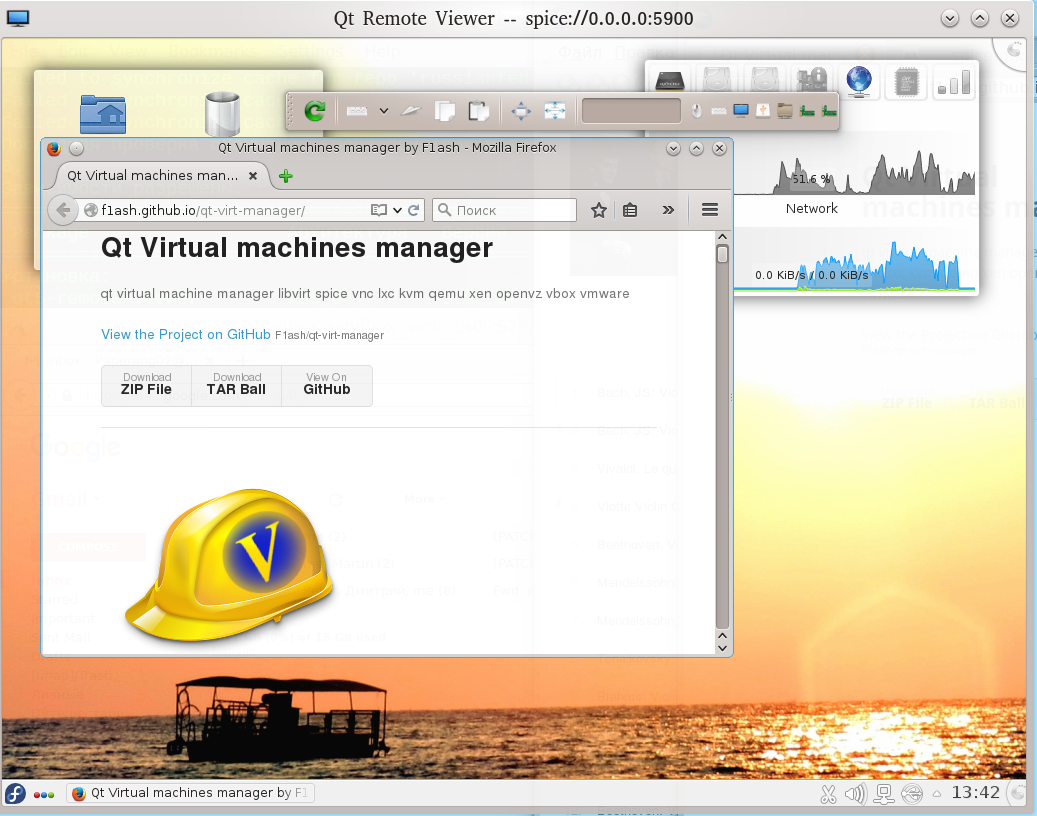Open the Firefox hamburger menu

pyautogui.click(x=710, y=210)
